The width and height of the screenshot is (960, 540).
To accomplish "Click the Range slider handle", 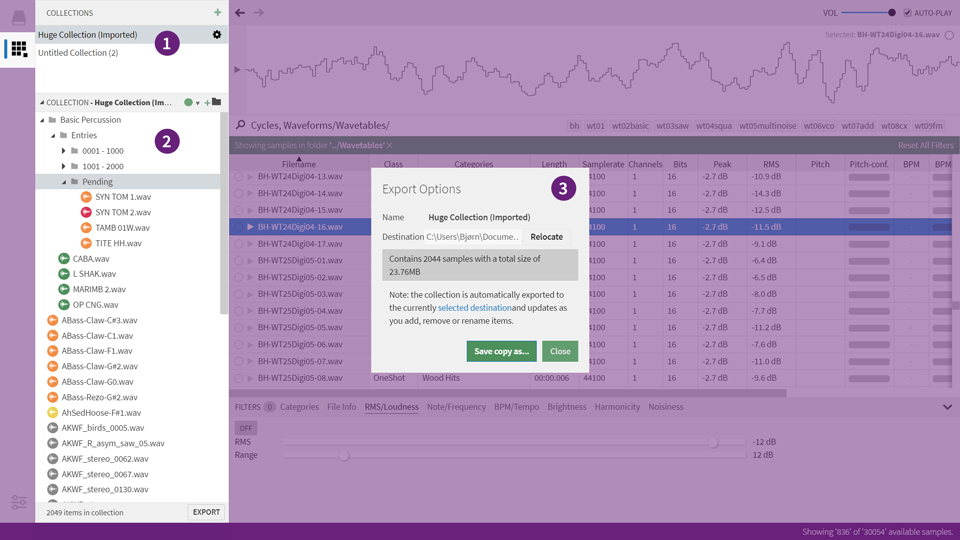I will [x=344, y=455].
